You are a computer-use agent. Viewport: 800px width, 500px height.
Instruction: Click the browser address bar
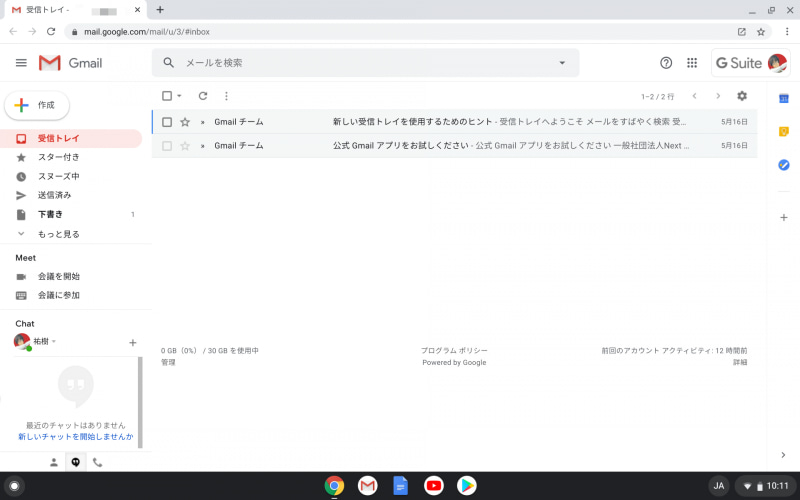[398, 32]
